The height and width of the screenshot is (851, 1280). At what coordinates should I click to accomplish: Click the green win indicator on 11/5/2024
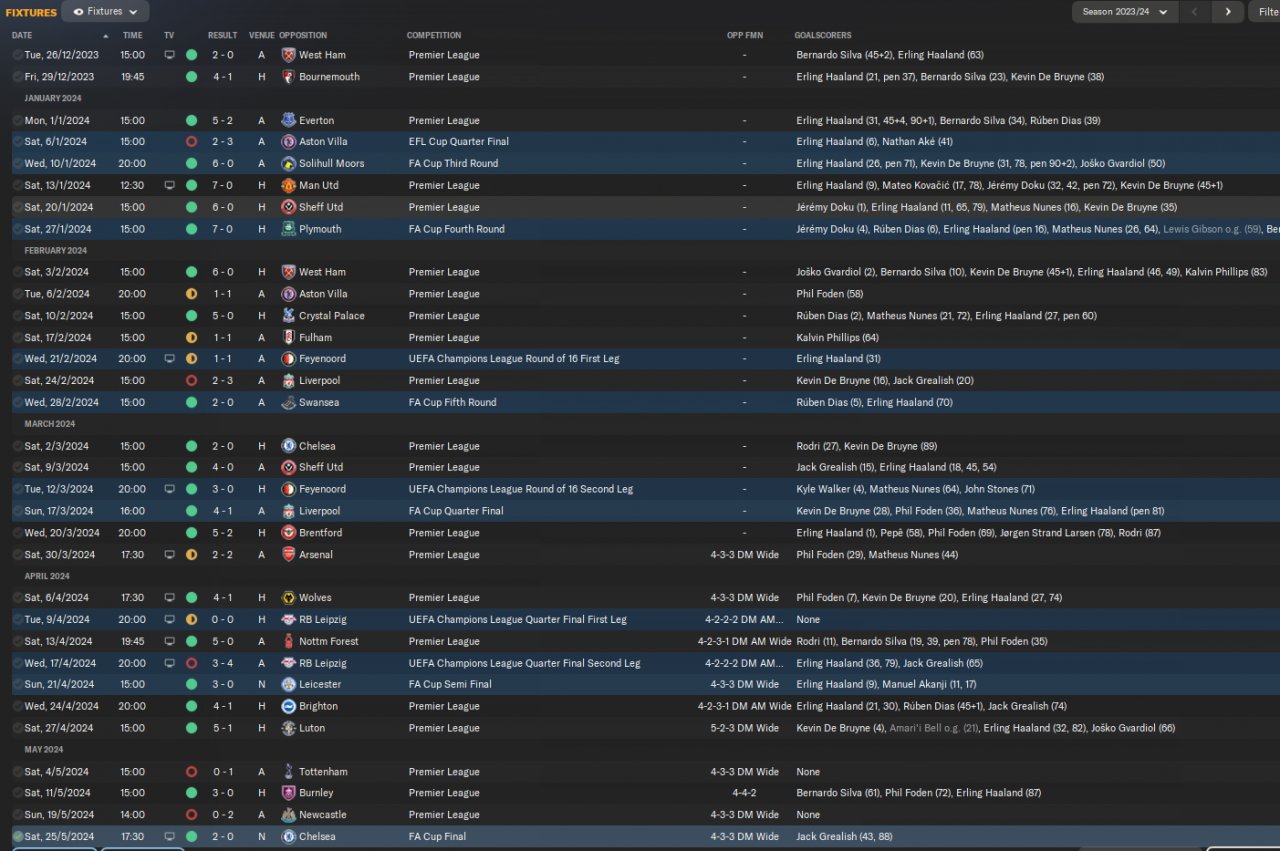tap(191, 793)
